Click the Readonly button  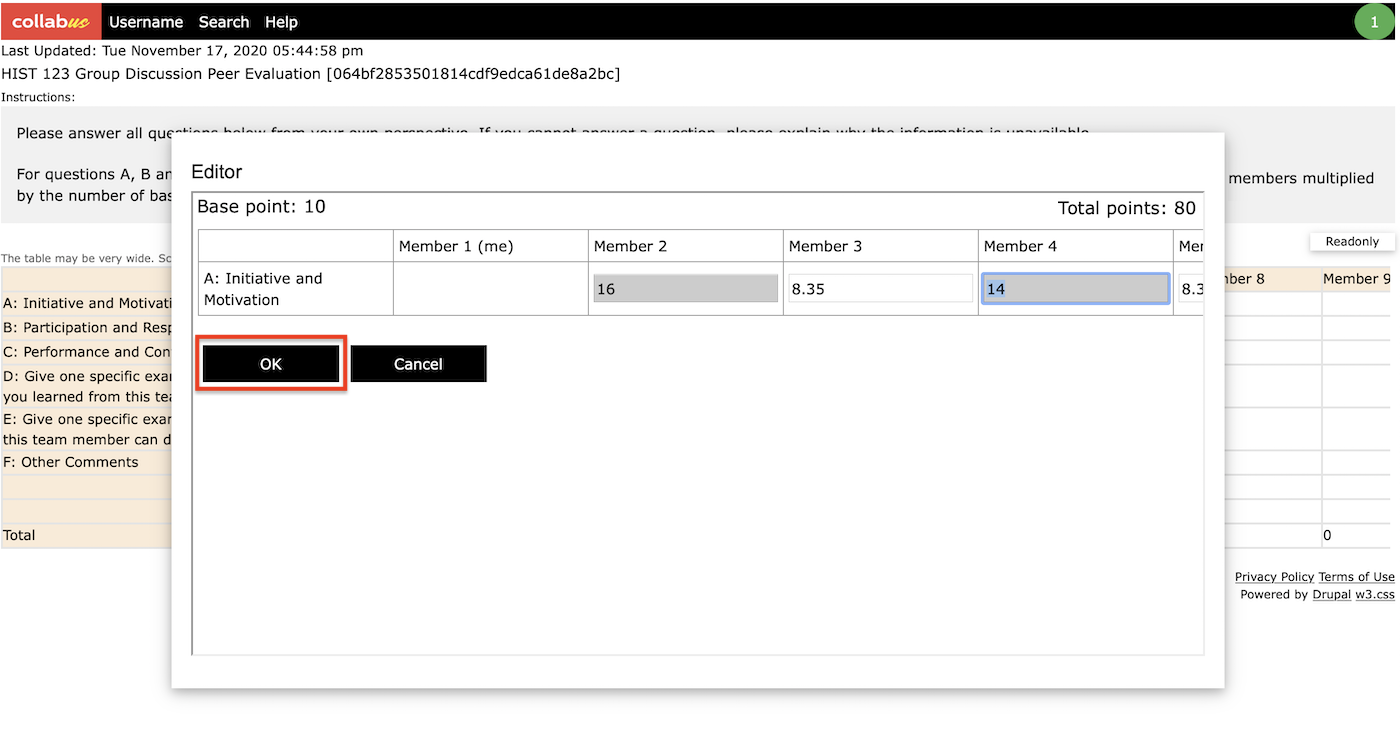pyautogui.click(x=1352, y=241)
